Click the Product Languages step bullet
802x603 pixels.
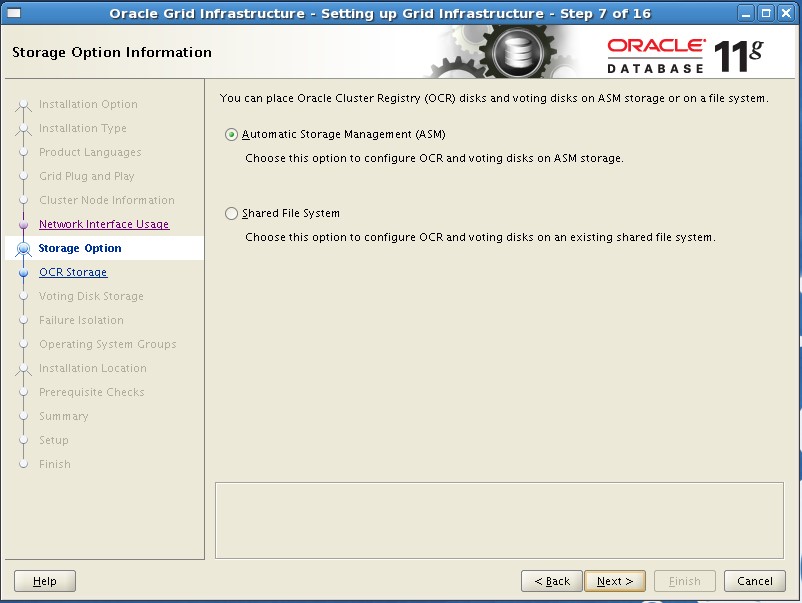coord(24,152)
